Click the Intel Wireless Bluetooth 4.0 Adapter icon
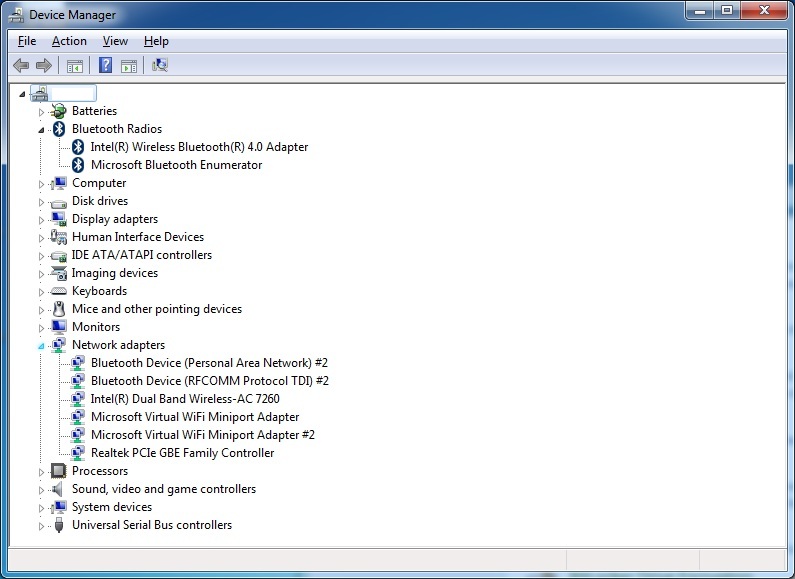Image resolution: width=795 pixels, height=579 pixels. click(x=78, y=147)
